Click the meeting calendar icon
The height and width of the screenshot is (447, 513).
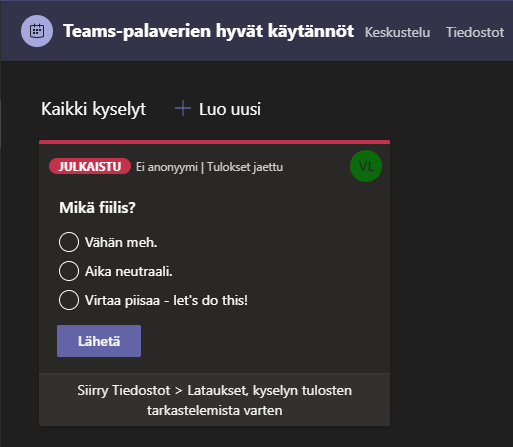(x=37, y=31)
